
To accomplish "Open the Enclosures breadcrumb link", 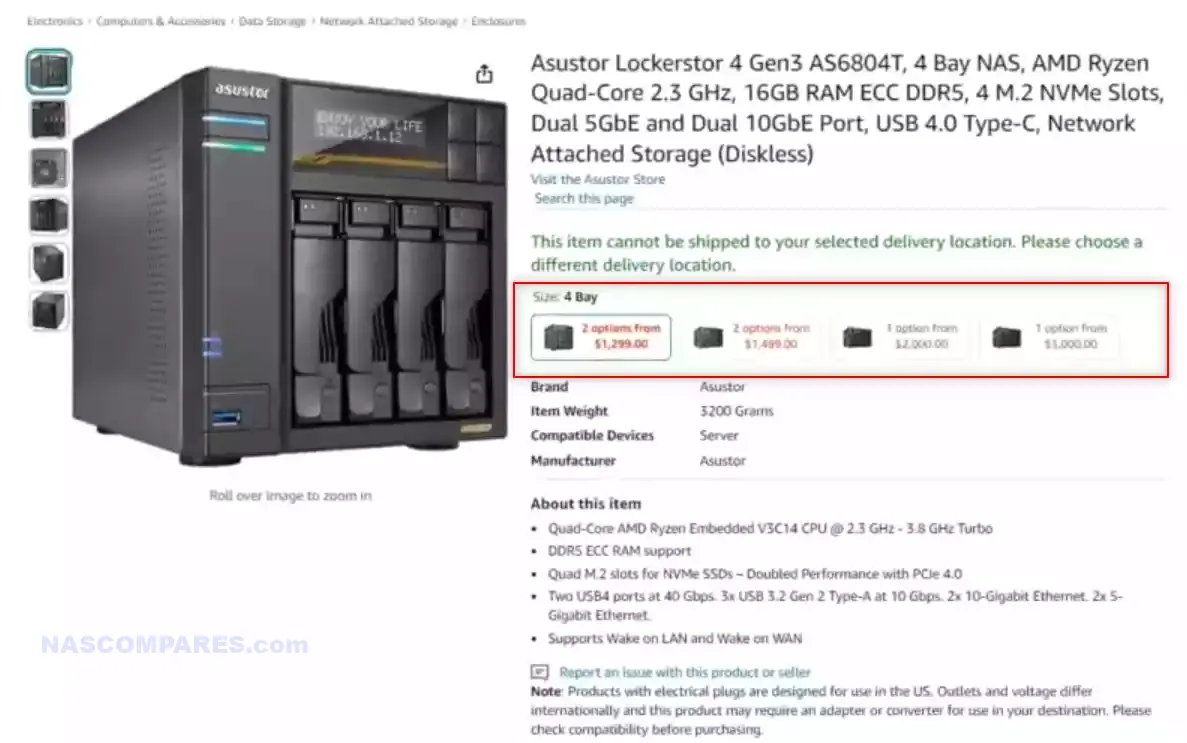I will (x=498, y=21).
